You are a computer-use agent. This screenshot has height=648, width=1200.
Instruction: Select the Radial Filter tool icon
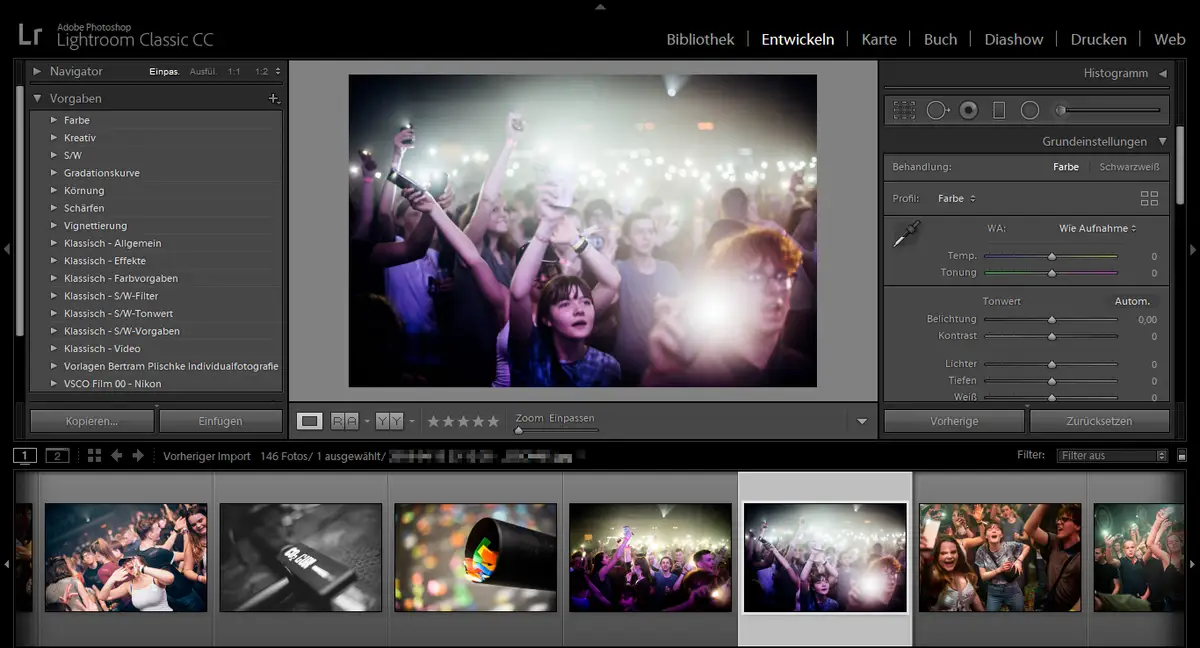tap(1030, 110)
